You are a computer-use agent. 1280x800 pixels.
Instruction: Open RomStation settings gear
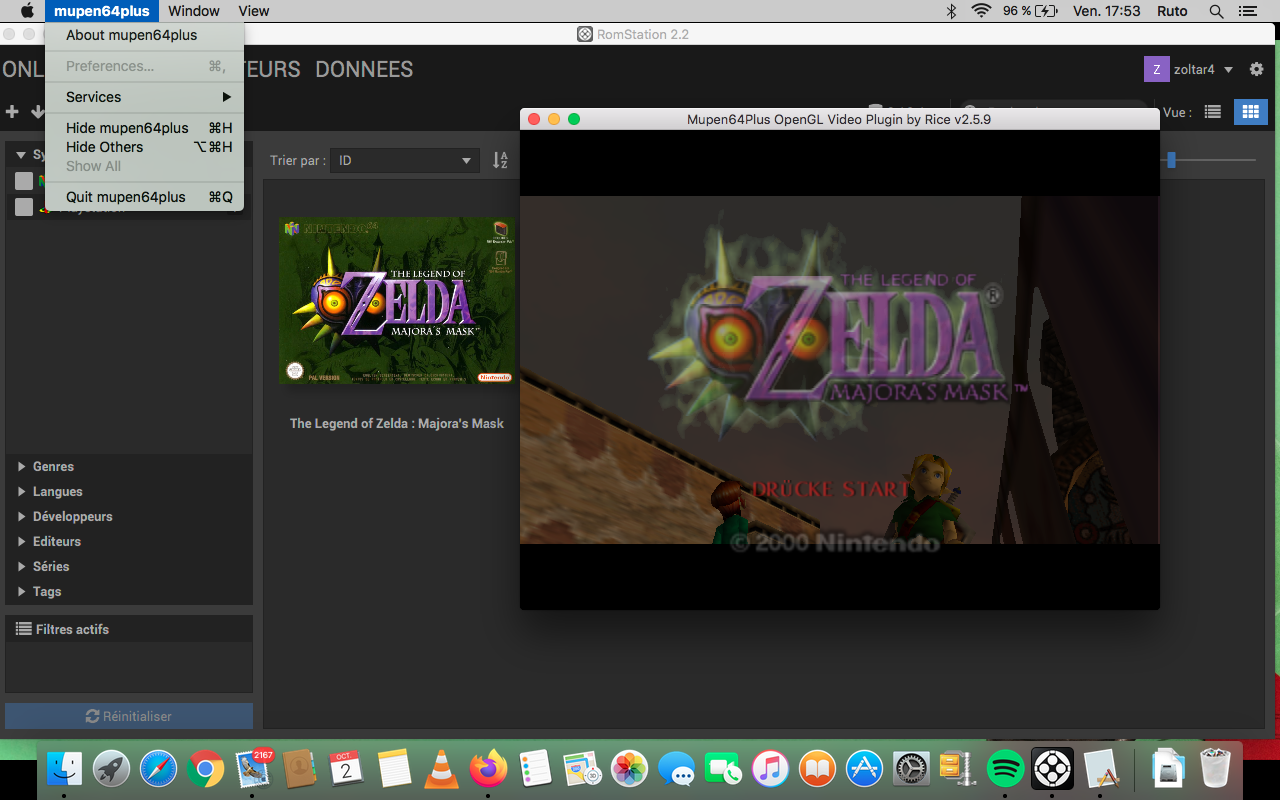(x=1257, y=69)
